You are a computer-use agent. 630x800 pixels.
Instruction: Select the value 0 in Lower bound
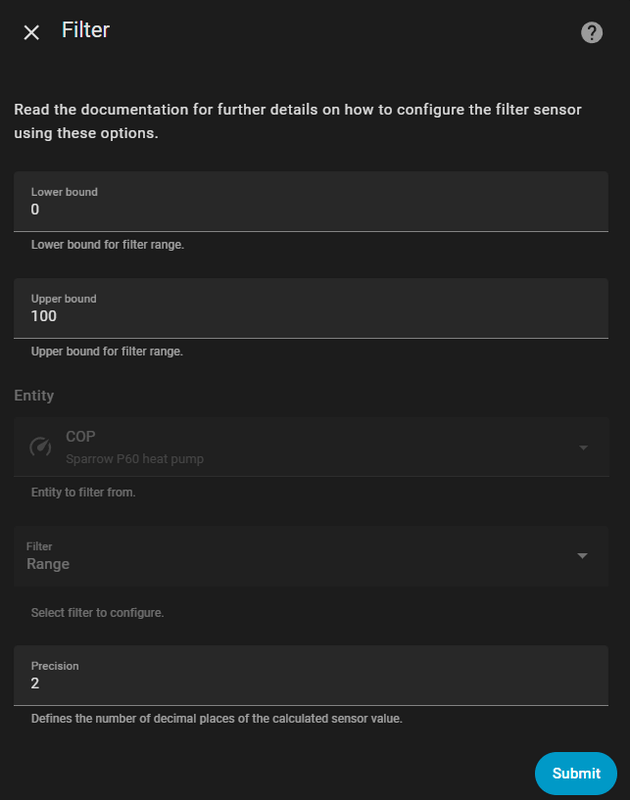pos(35,209)
